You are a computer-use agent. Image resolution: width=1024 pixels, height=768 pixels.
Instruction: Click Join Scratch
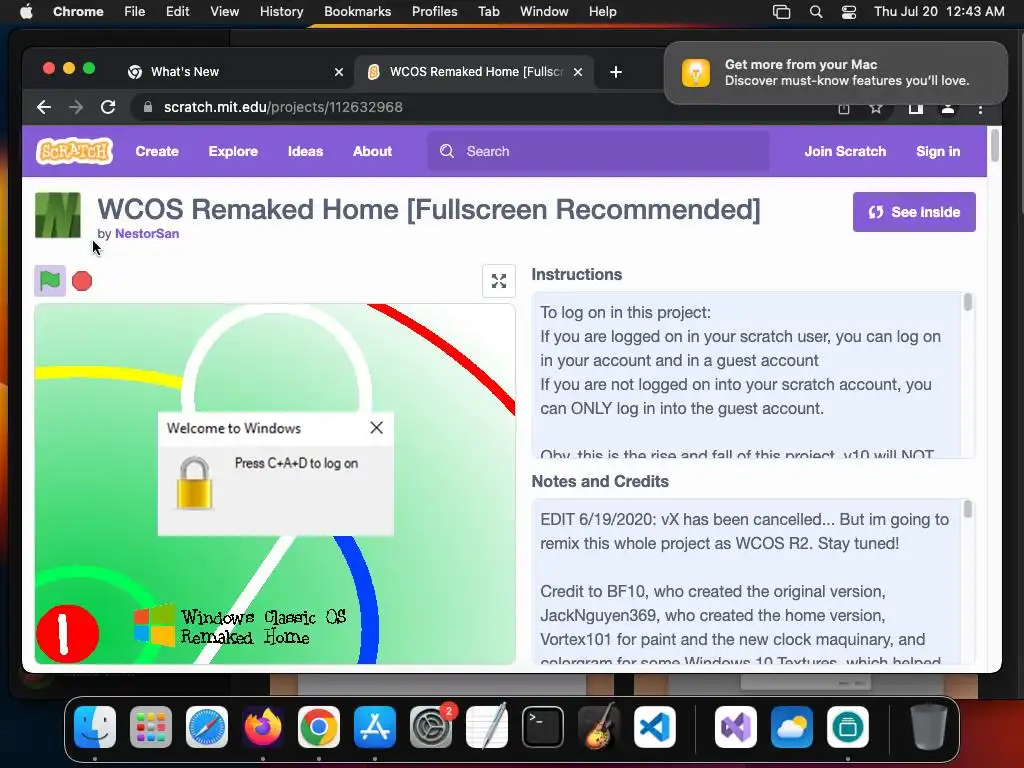point(845,151)
